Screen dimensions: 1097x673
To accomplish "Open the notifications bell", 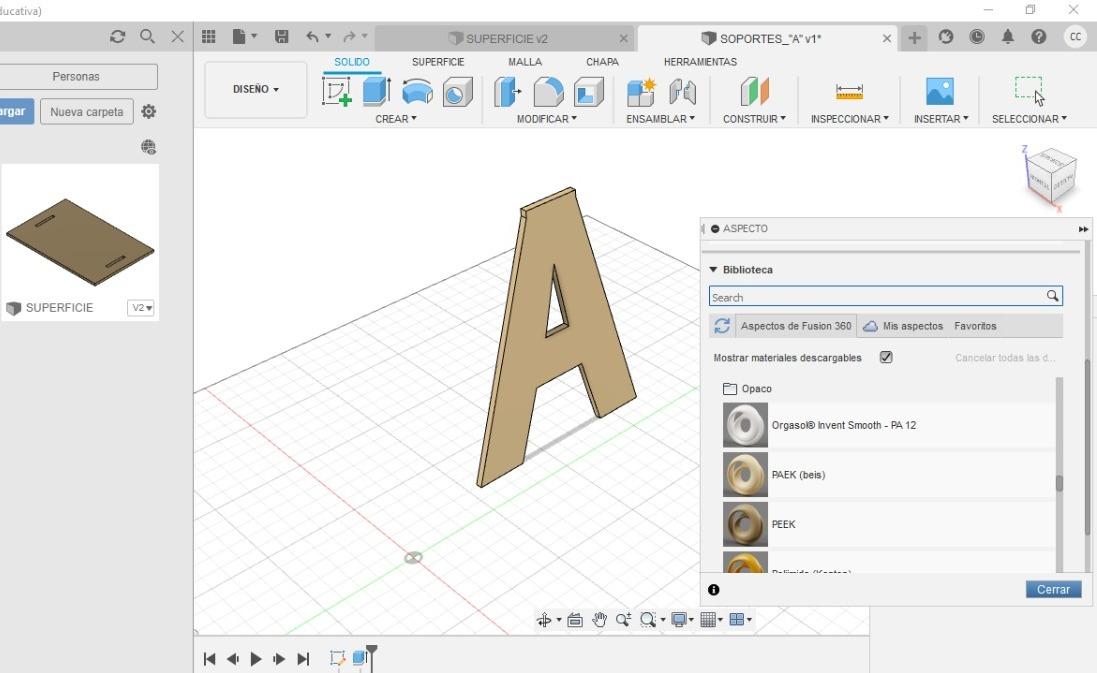I will [1007, 37].
